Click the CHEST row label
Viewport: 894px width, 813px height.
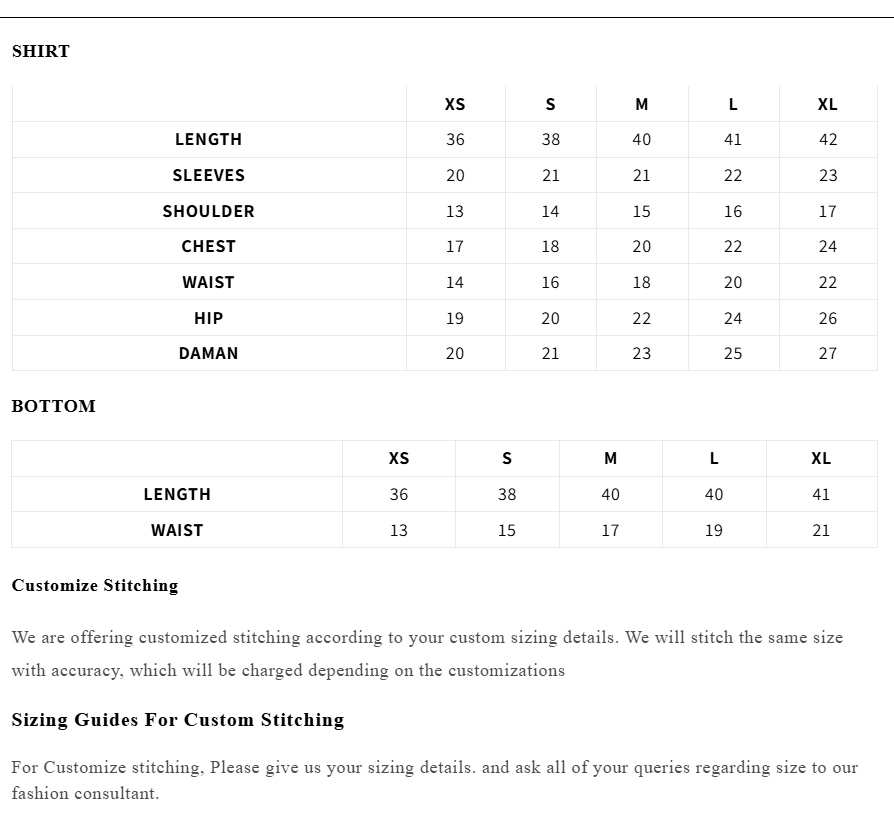click(x=209, y=246)
